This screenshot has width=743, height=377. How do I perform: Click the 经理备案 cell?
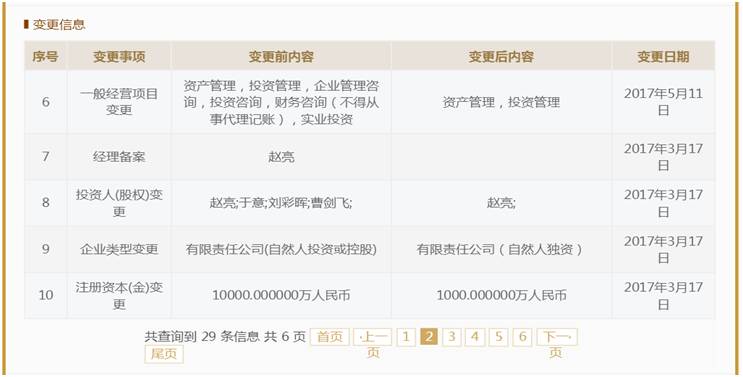119,156
